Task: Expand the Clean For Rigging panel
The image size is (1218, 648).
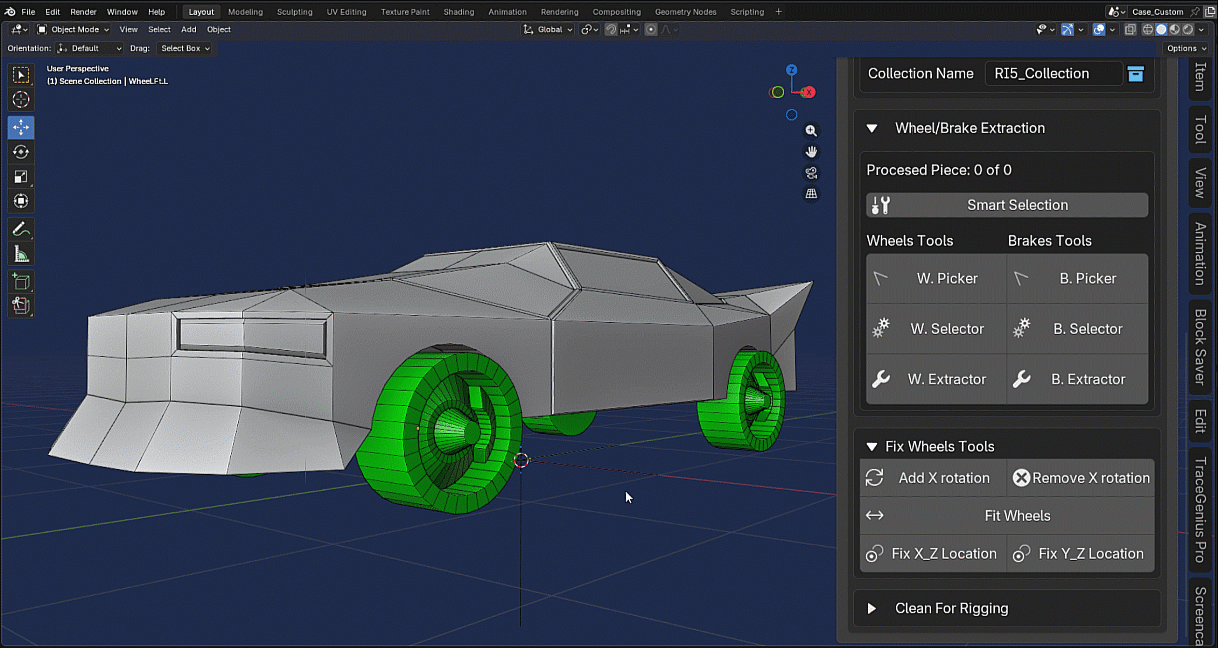Action: tap(871, 608)
